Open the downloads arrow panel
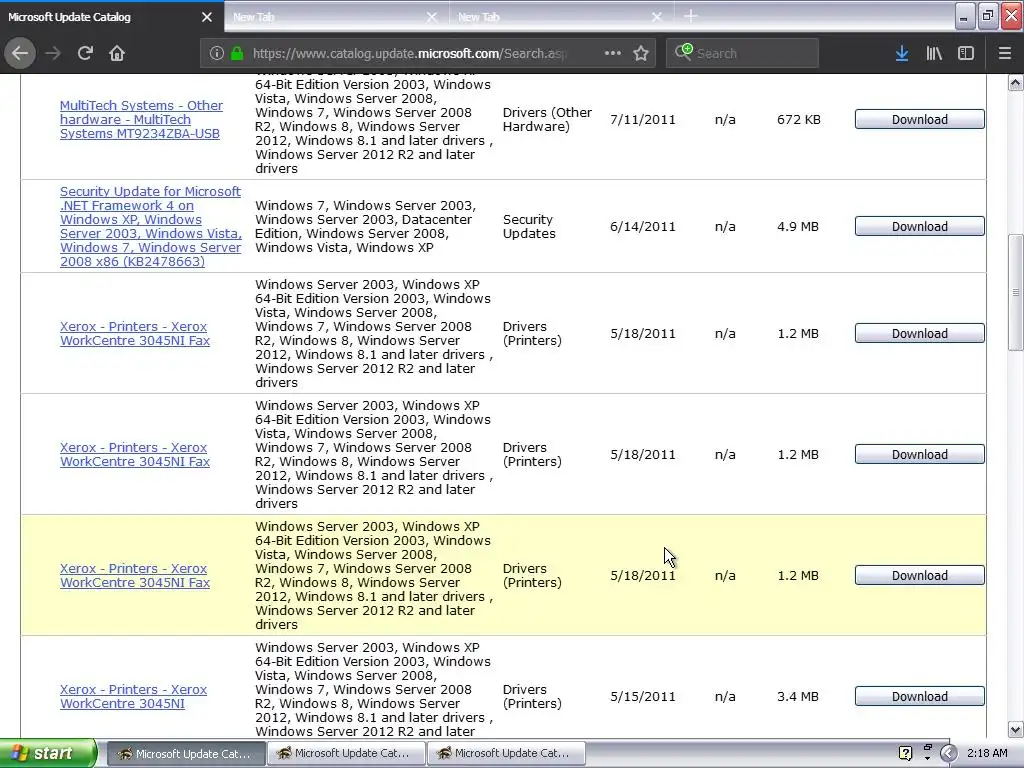 coord(902,53)
